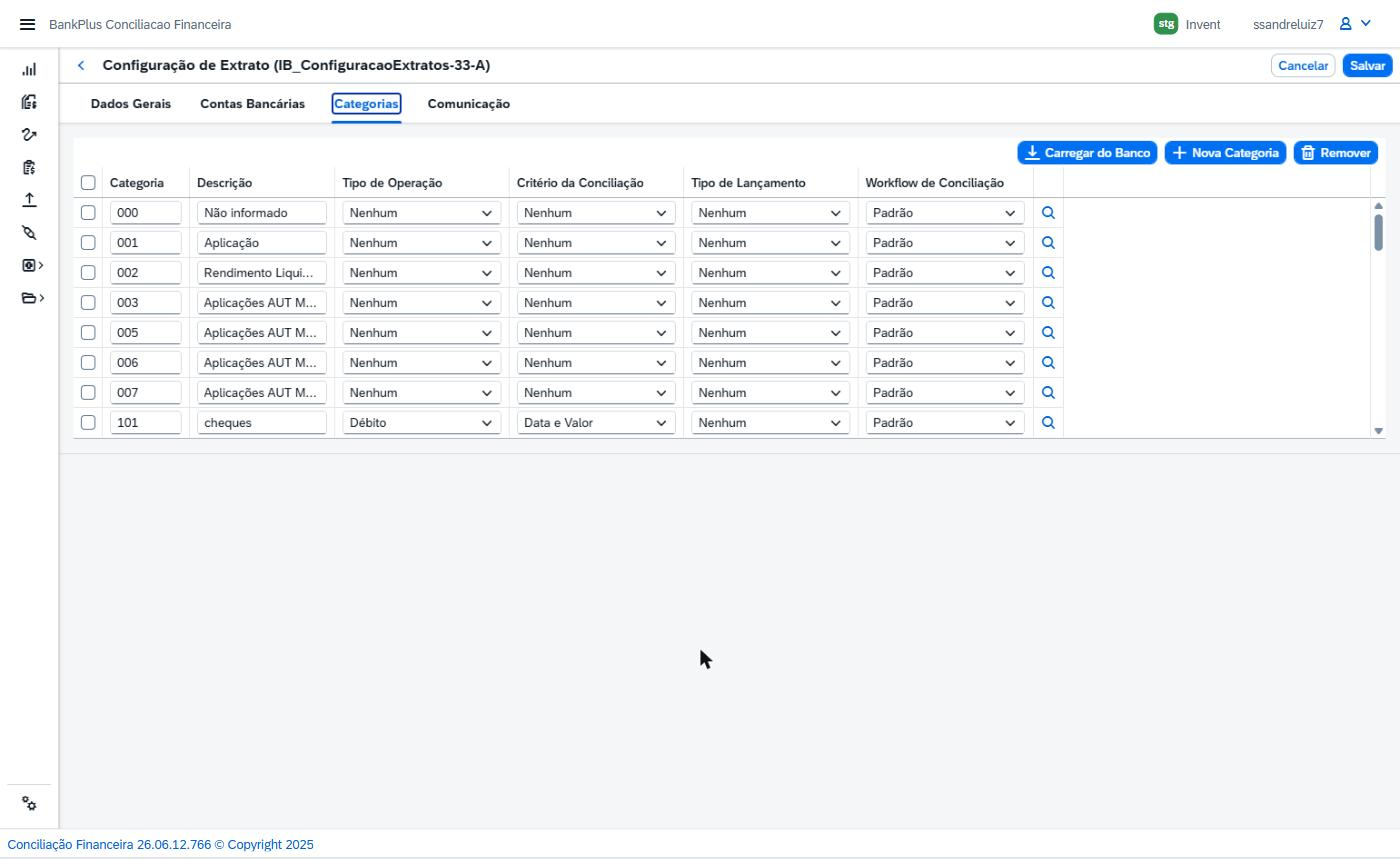
Task: Open details magnifier for category 006
Action: pyautogui.click(x=1048, y=363)
